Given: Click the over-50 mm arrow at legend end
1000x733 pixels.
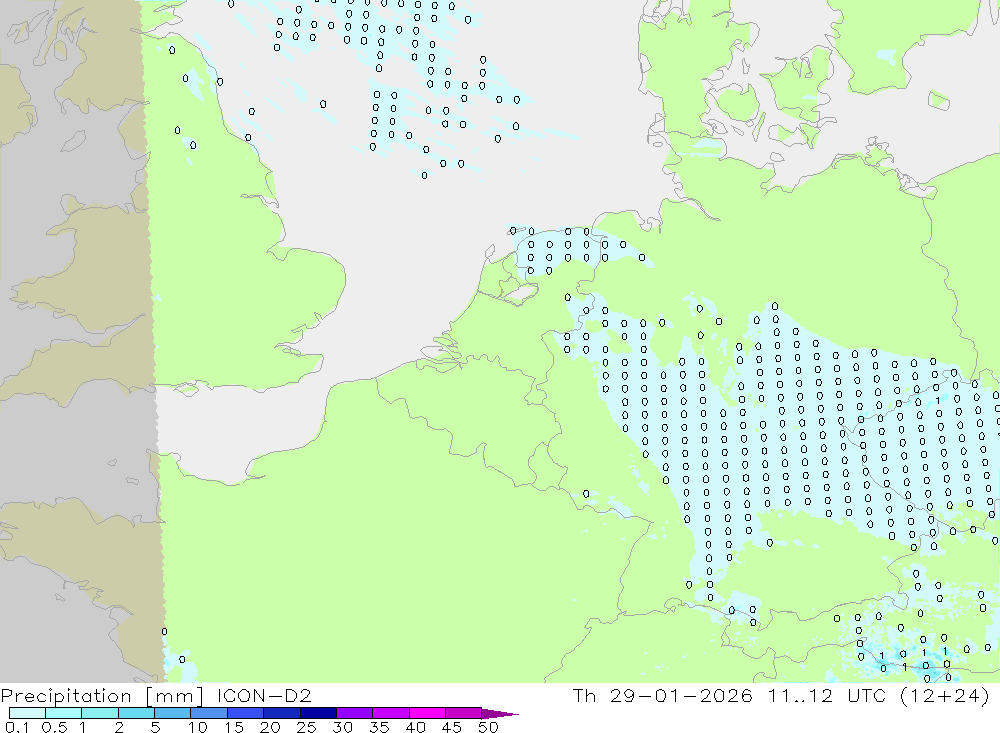Looking at the screenshot, I should [500, 713].
